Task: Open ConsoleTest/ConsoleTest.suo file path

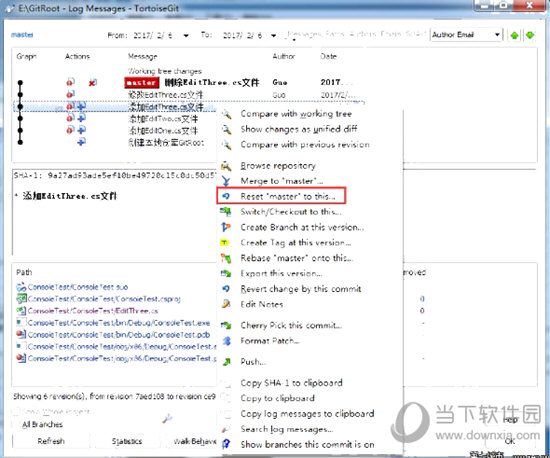Action: point(78,287)
